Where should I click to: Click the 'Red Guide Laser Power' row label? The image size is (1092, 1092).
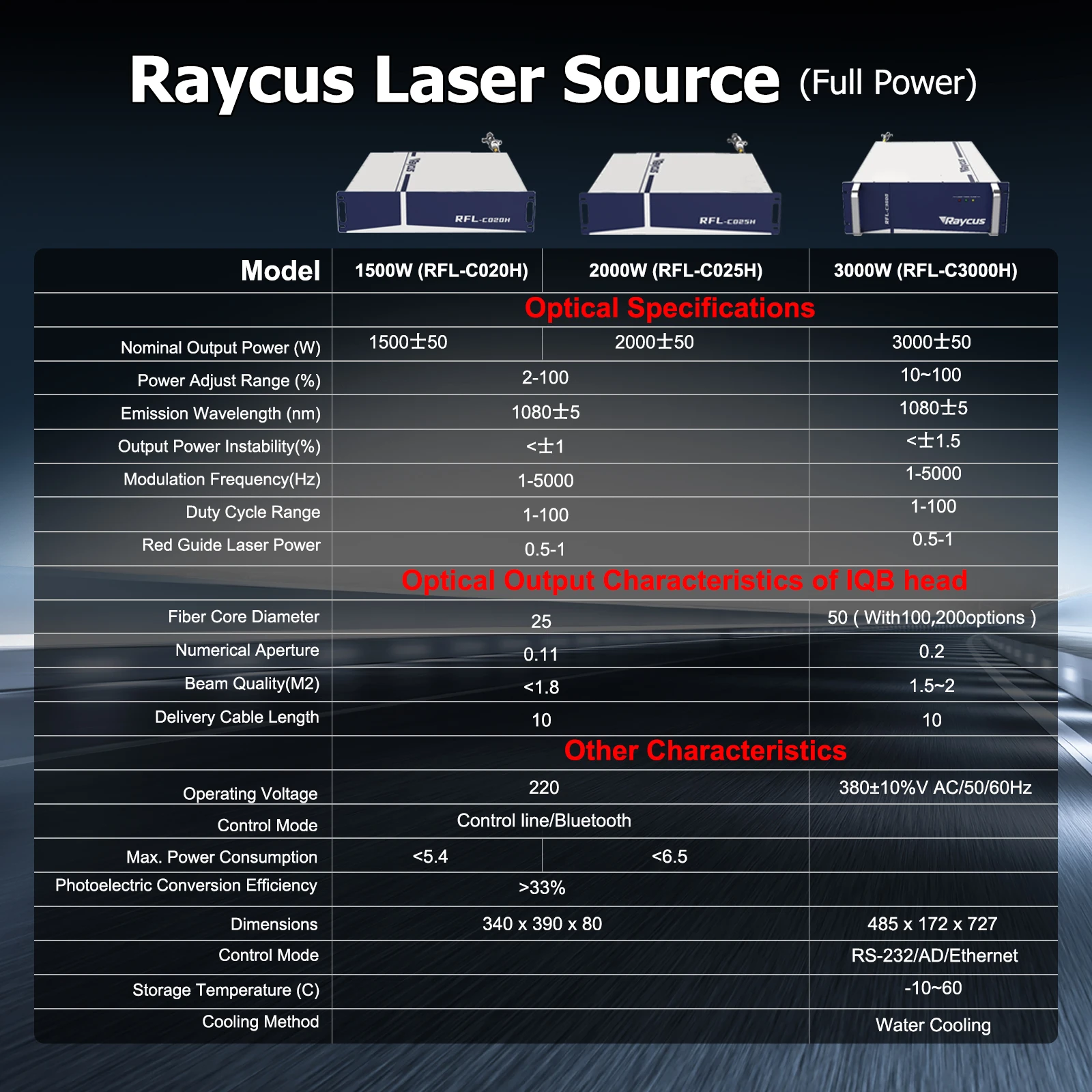click(231, 545)
